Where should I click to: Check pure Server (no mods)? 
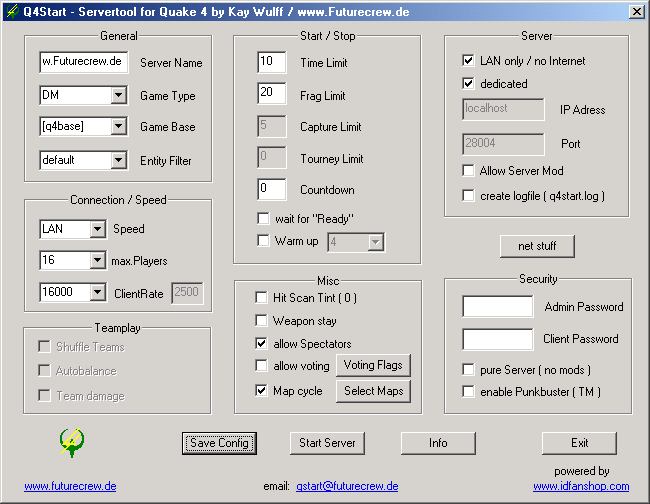468,369
